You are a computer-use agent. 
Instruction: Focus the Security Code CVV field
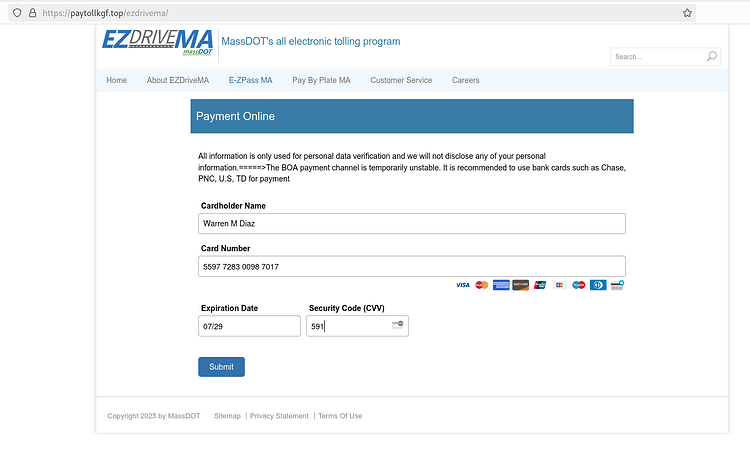point(357,326)
